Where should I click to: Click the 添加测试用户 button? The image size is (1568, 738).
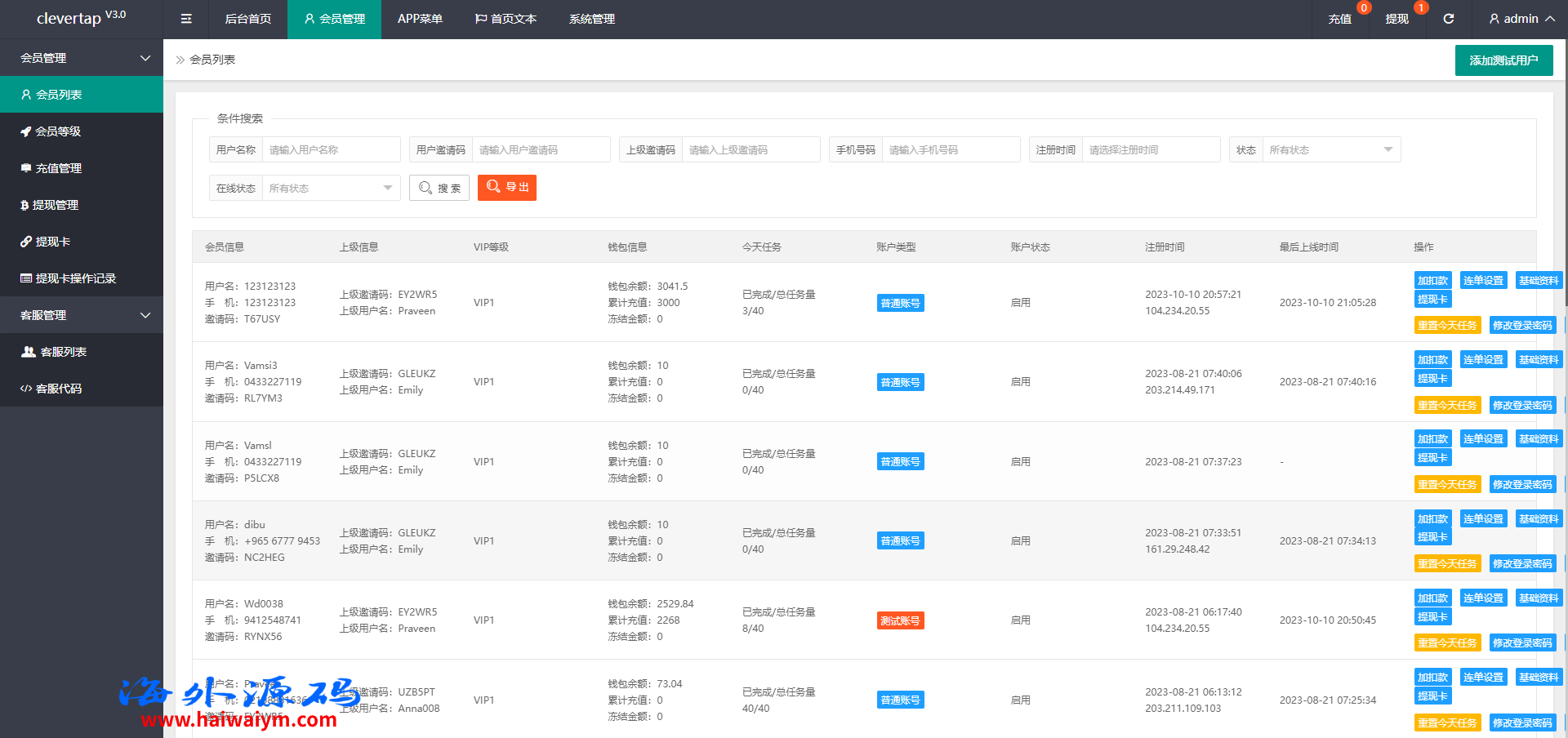1503,60
